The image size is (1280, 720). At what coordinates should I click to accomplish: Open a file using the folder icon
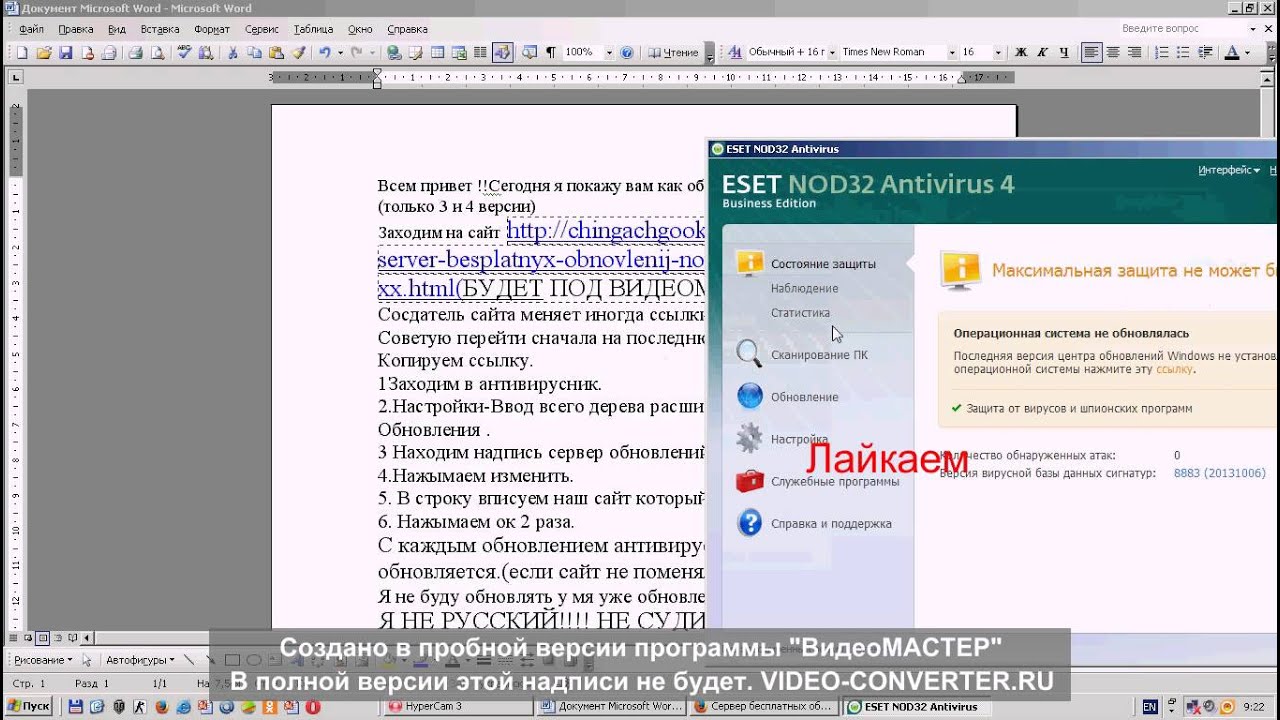(44, 52)
